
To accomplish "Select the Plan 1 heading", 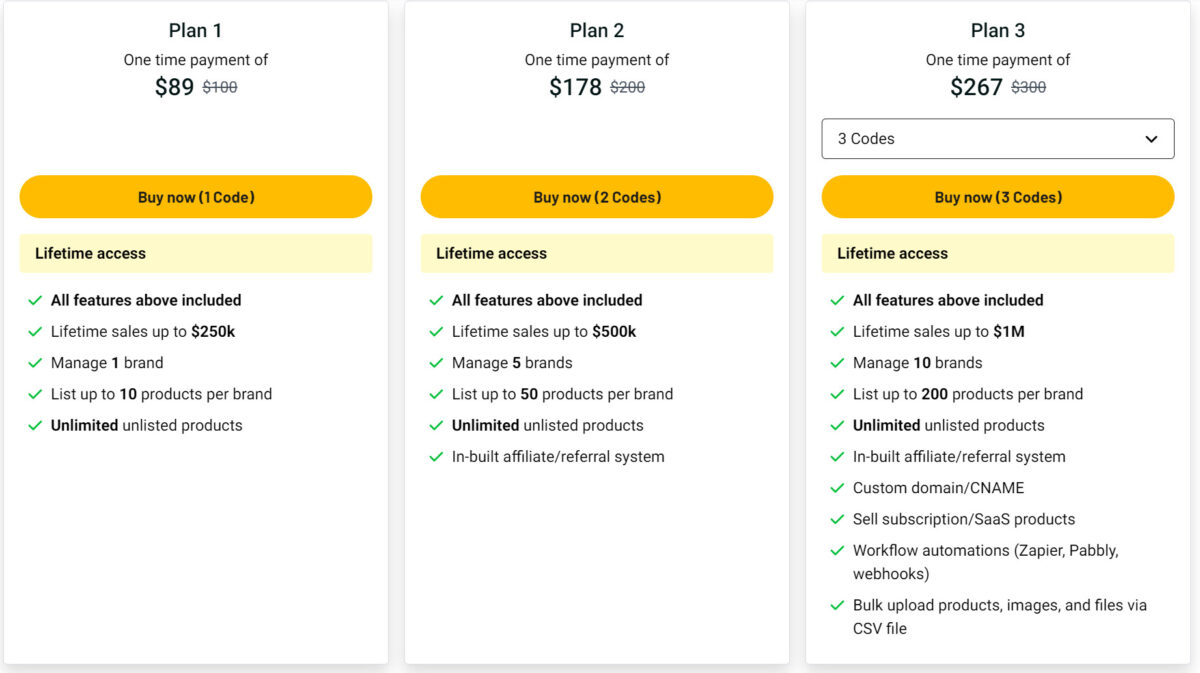I will [196, 30].
